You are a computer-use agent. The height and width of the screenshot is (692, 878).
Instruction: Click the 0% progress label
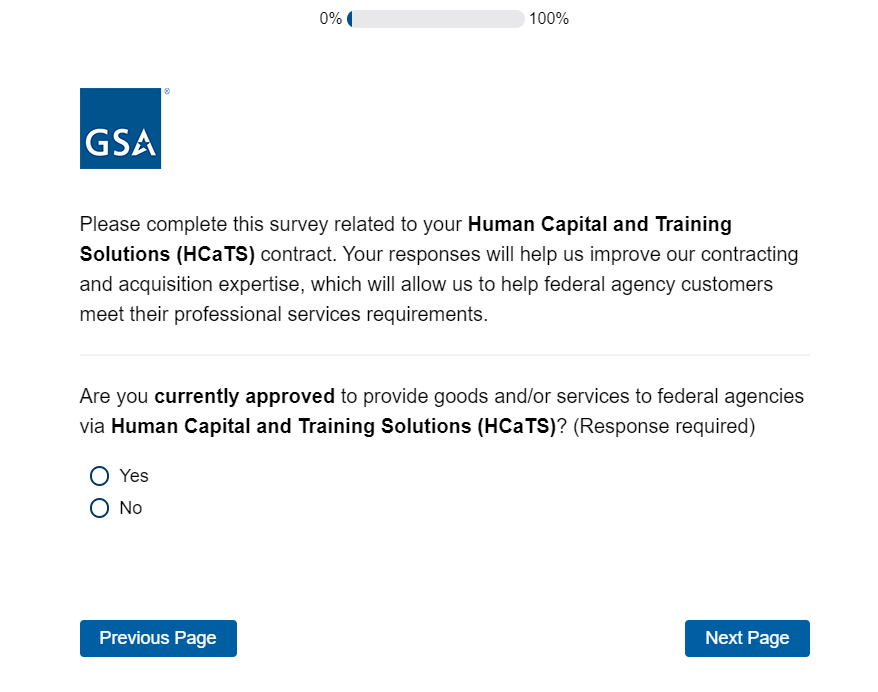pyautogui.click(x=331, y=19)
